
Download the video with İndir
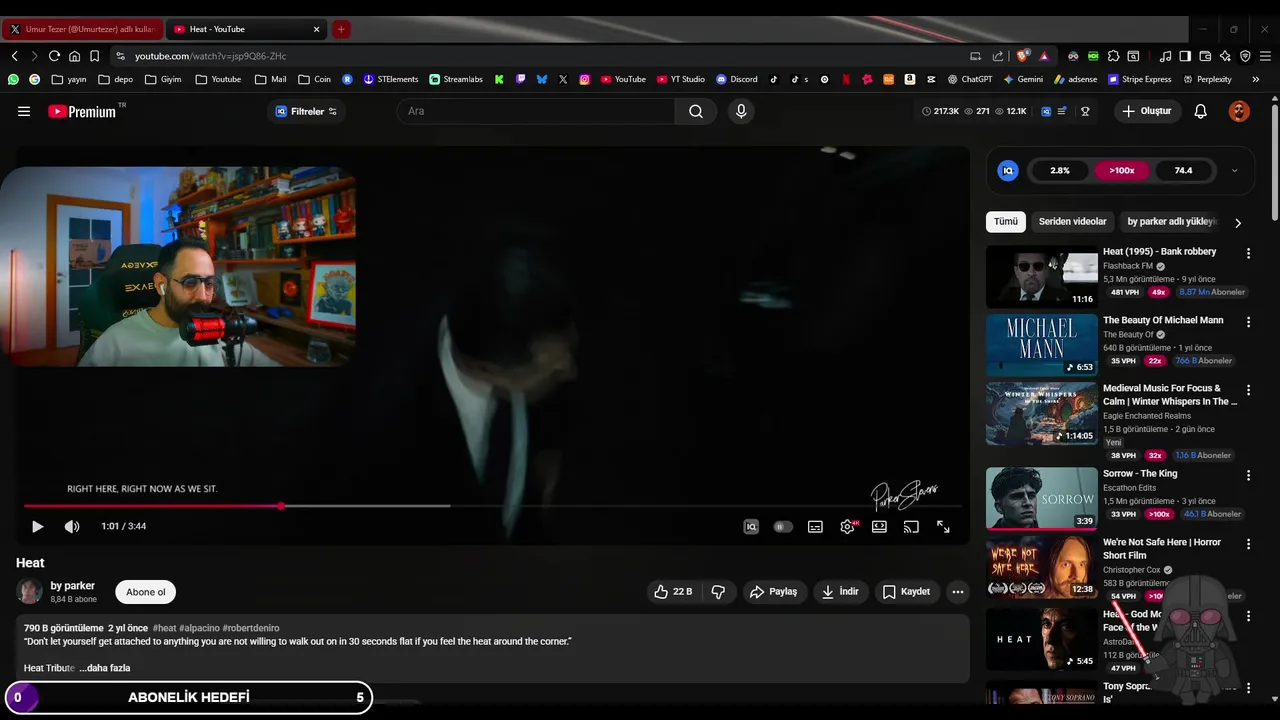click(840, 592)
